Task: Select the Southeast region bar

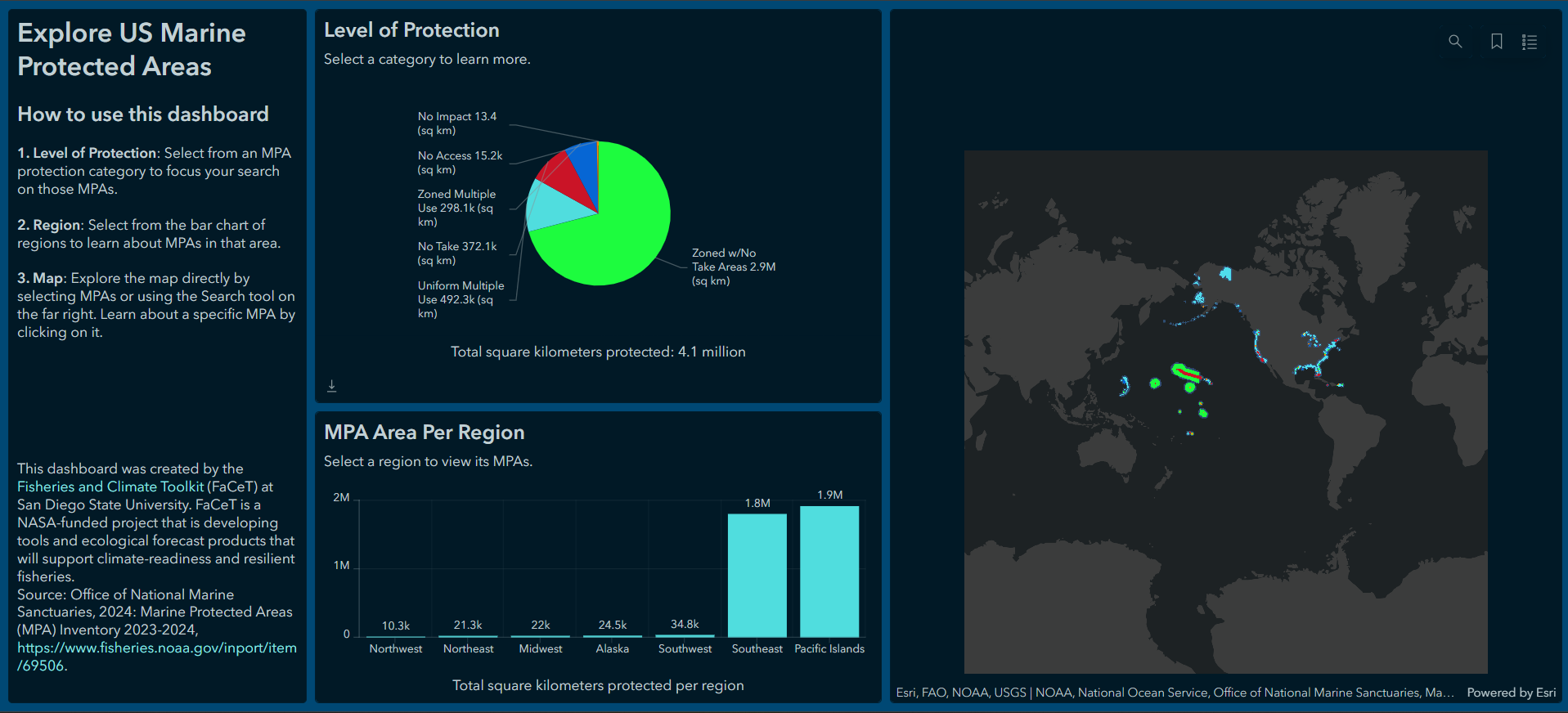Action: pyautogui.click(x=757, y=576)
